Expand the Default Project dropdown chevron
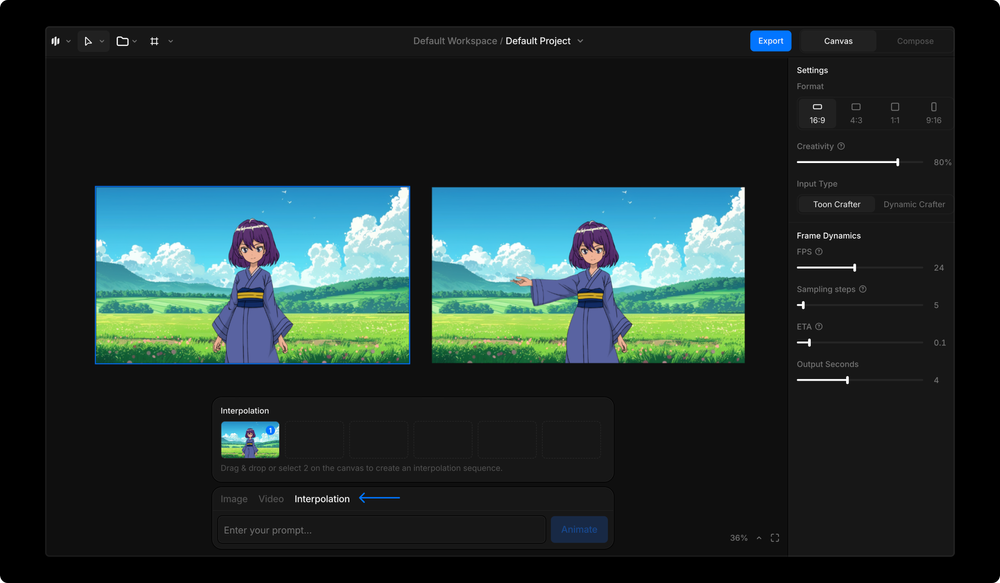 pyautogui.click(x=581, y=41)
